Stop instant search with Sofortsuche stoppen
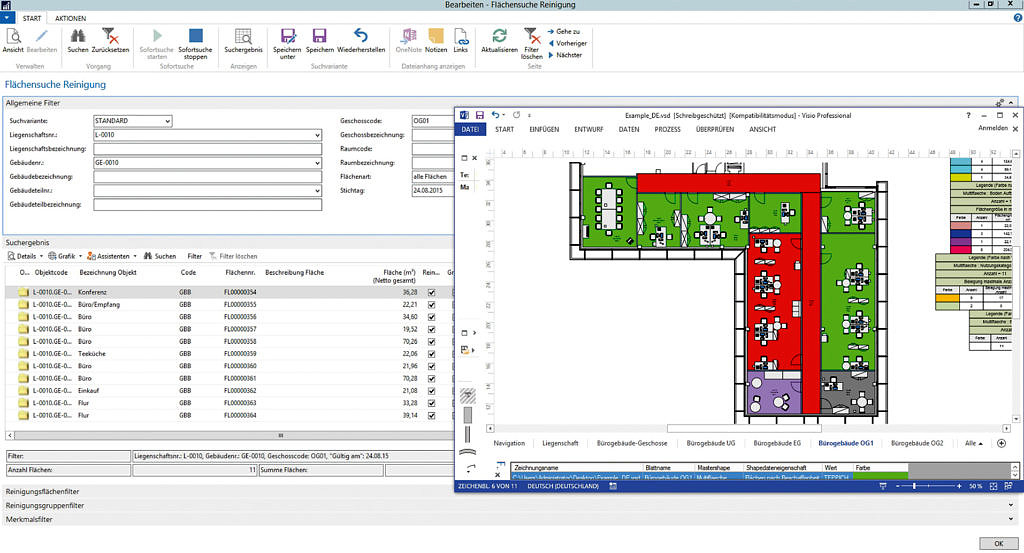This screenshot has width=1024, height=553. 195,36
